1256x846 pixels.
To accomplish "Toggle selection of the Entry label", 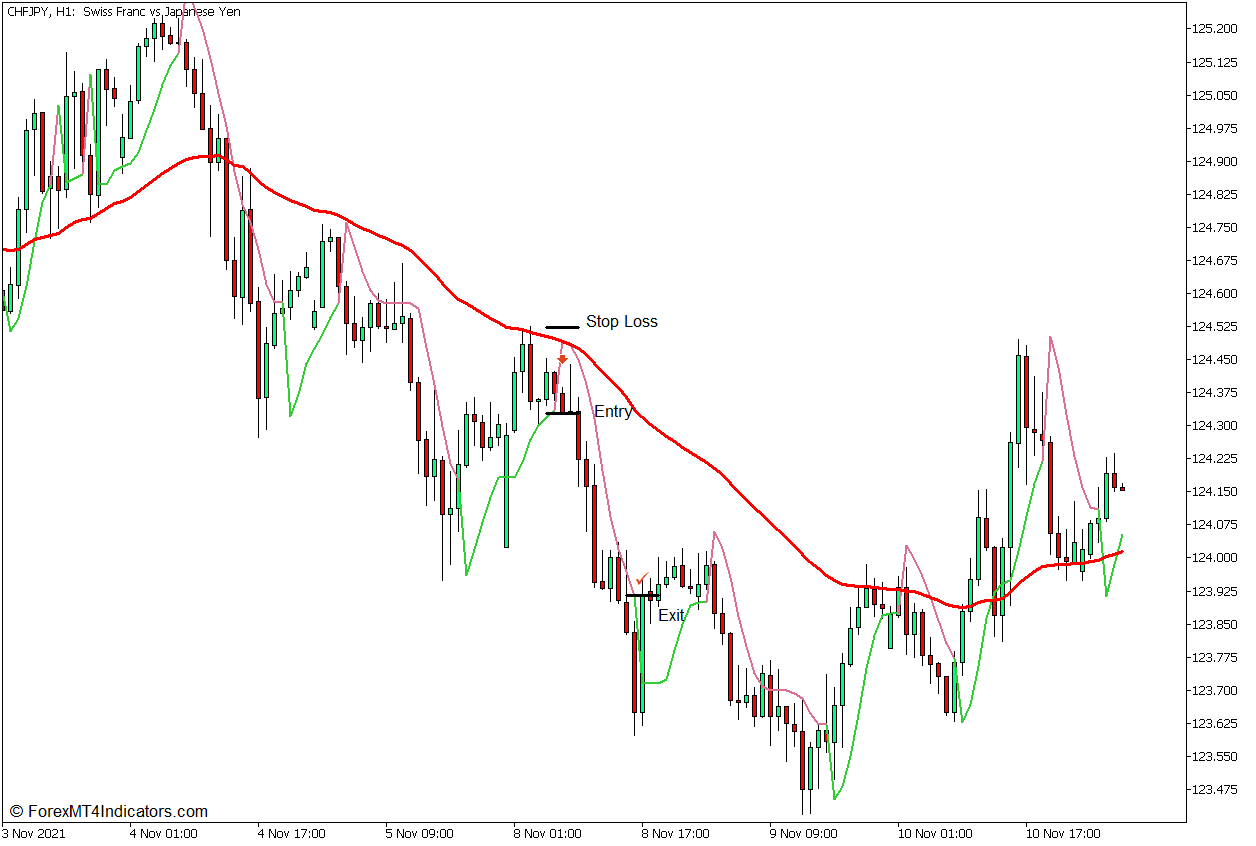I will coord(613,411).
